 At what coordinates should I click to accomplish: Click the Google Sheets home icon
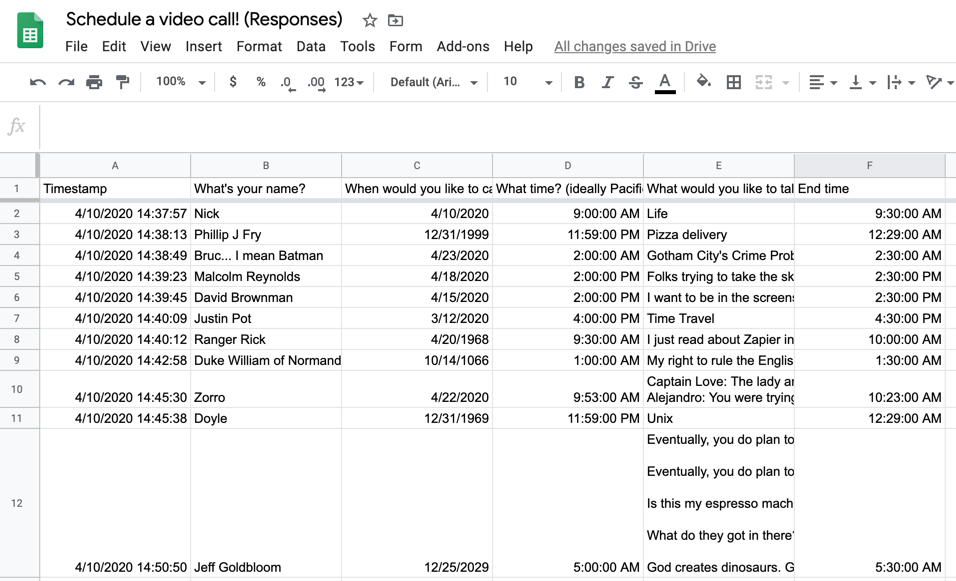coord(30,30)
